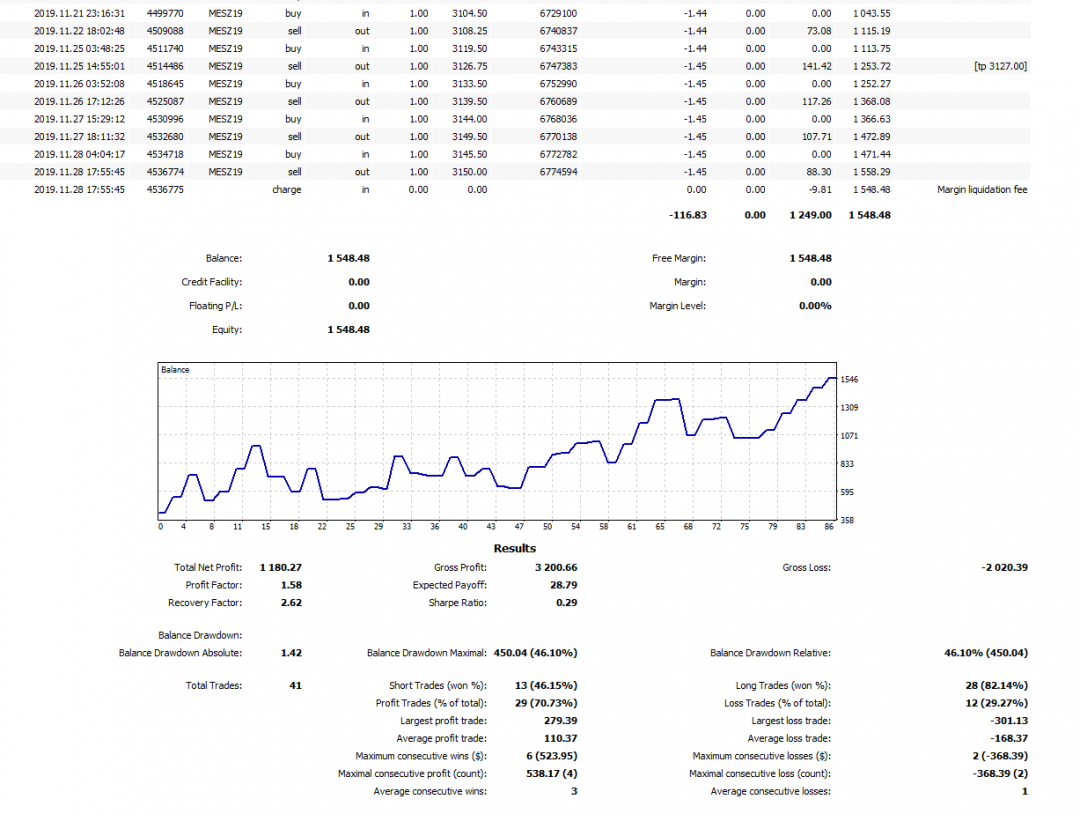Click the total profit value 1 249.00
1080x814 pixels.
(810, 214)
